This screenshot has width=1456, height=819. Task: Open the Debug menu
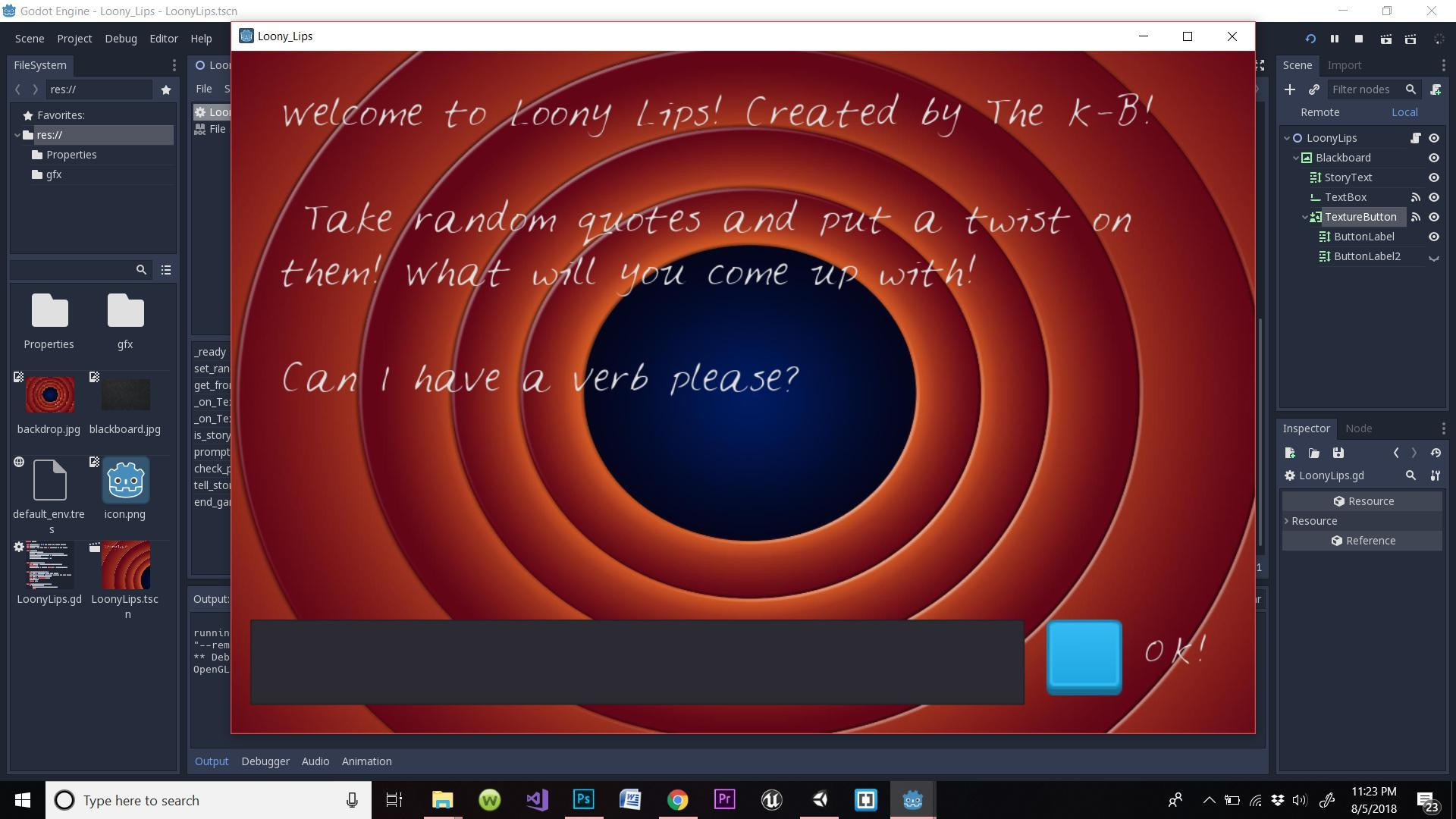point(121,39)
